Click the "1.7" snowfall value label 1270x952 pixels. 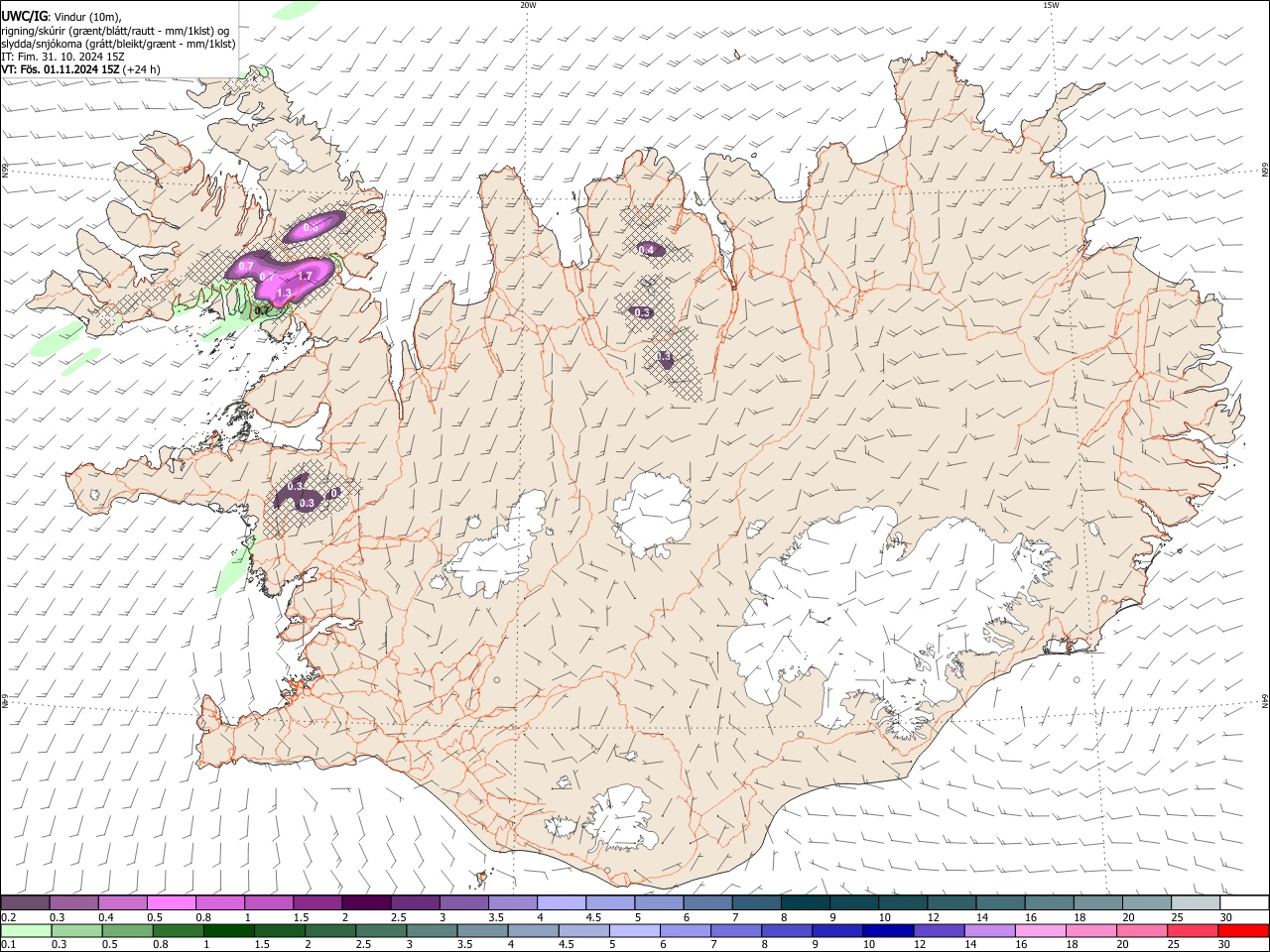pyautogui.click(x=305, y=276)
